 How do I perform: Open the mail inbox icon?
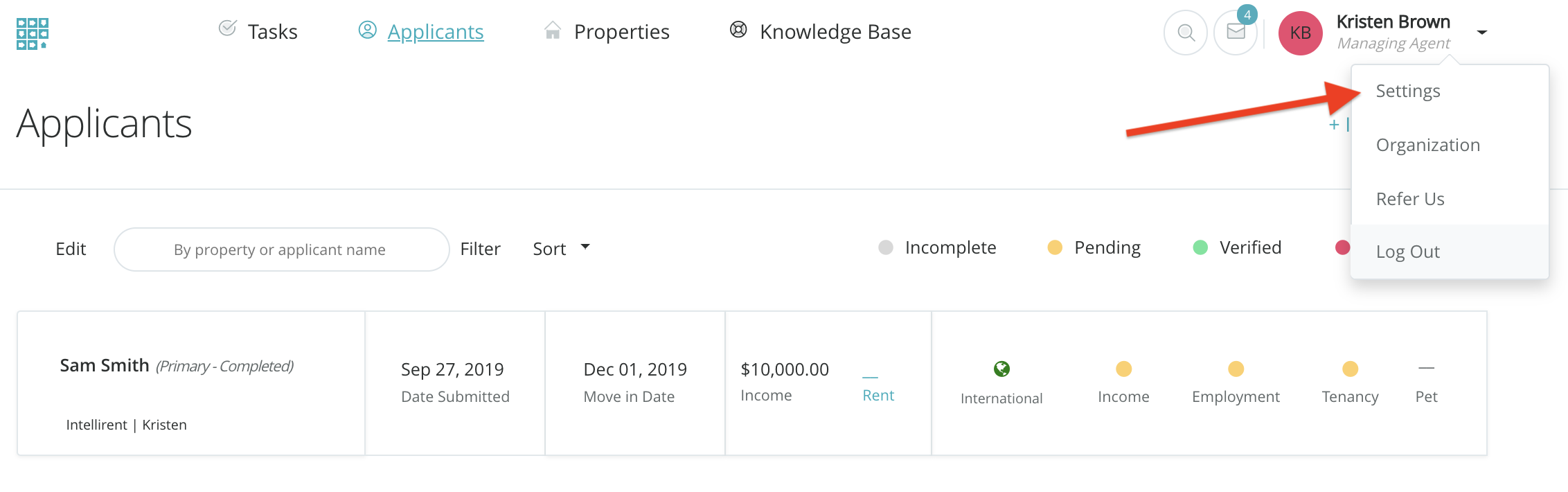(1236, 32)
